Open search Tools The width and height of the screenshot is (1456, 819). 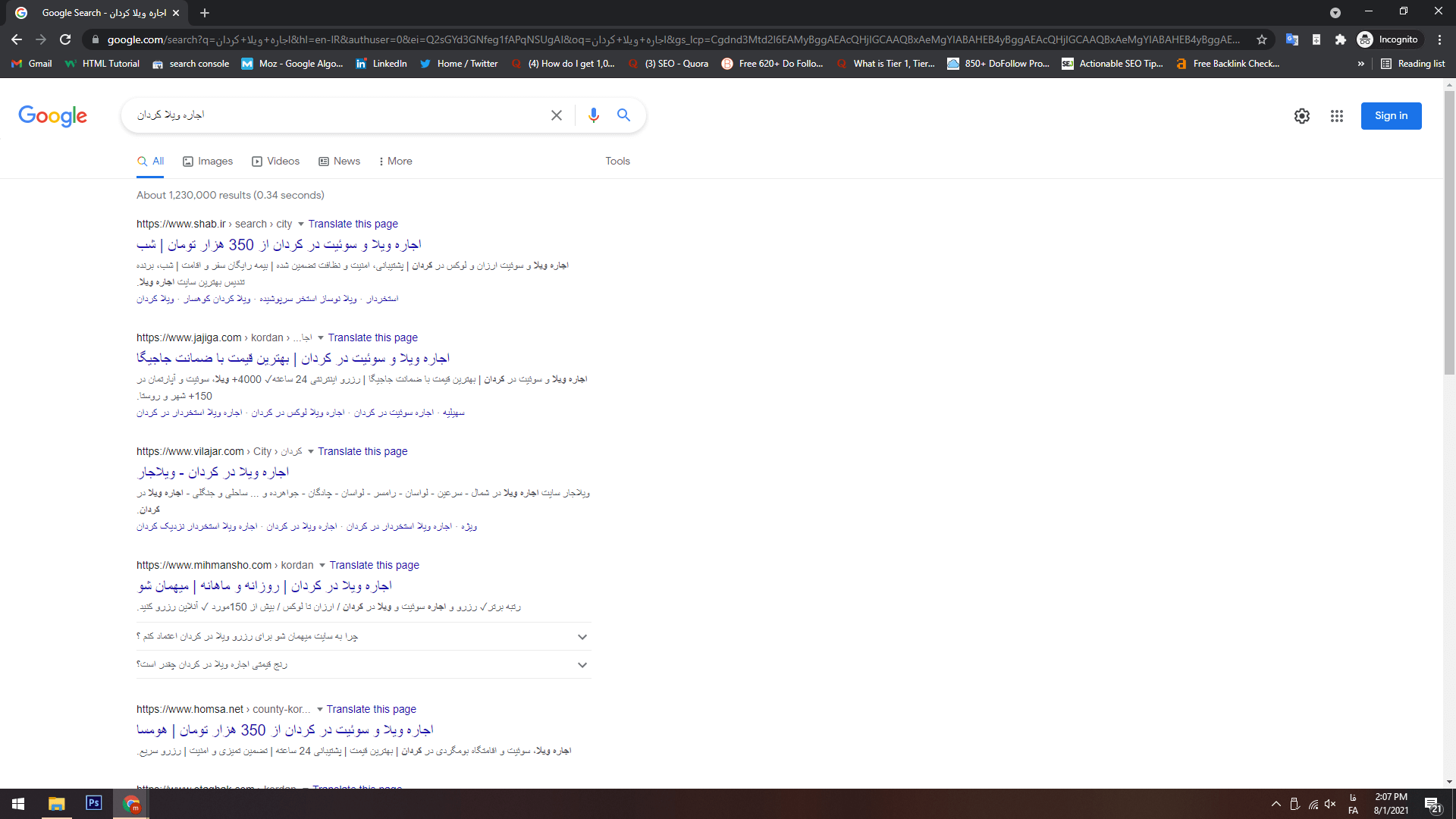click(x=618, y=162)
